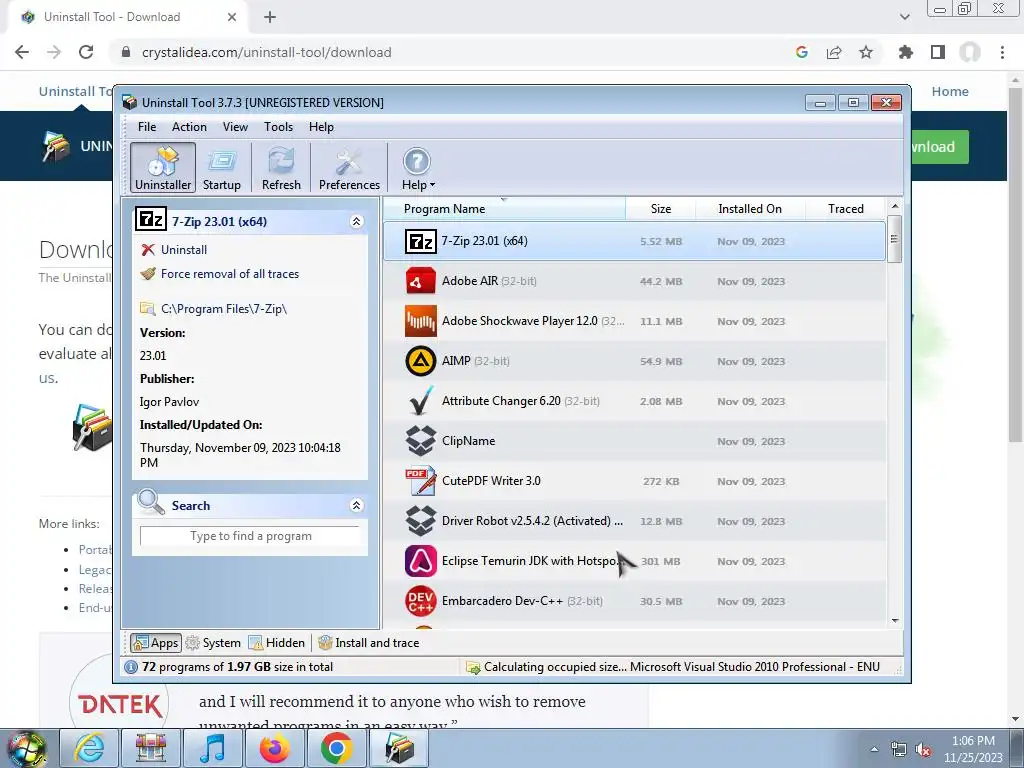The image size is (1024, 768).
Task: Bookmark this page with star icon
Action: click(x=866, y=52)
